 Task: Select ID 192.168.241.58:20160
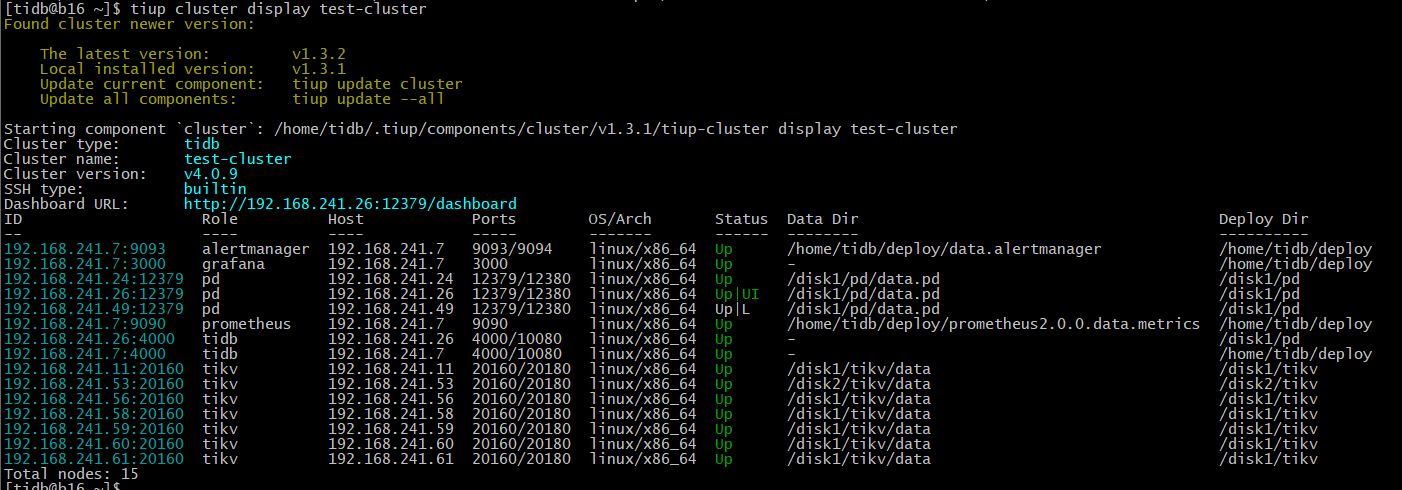point(94,414)
